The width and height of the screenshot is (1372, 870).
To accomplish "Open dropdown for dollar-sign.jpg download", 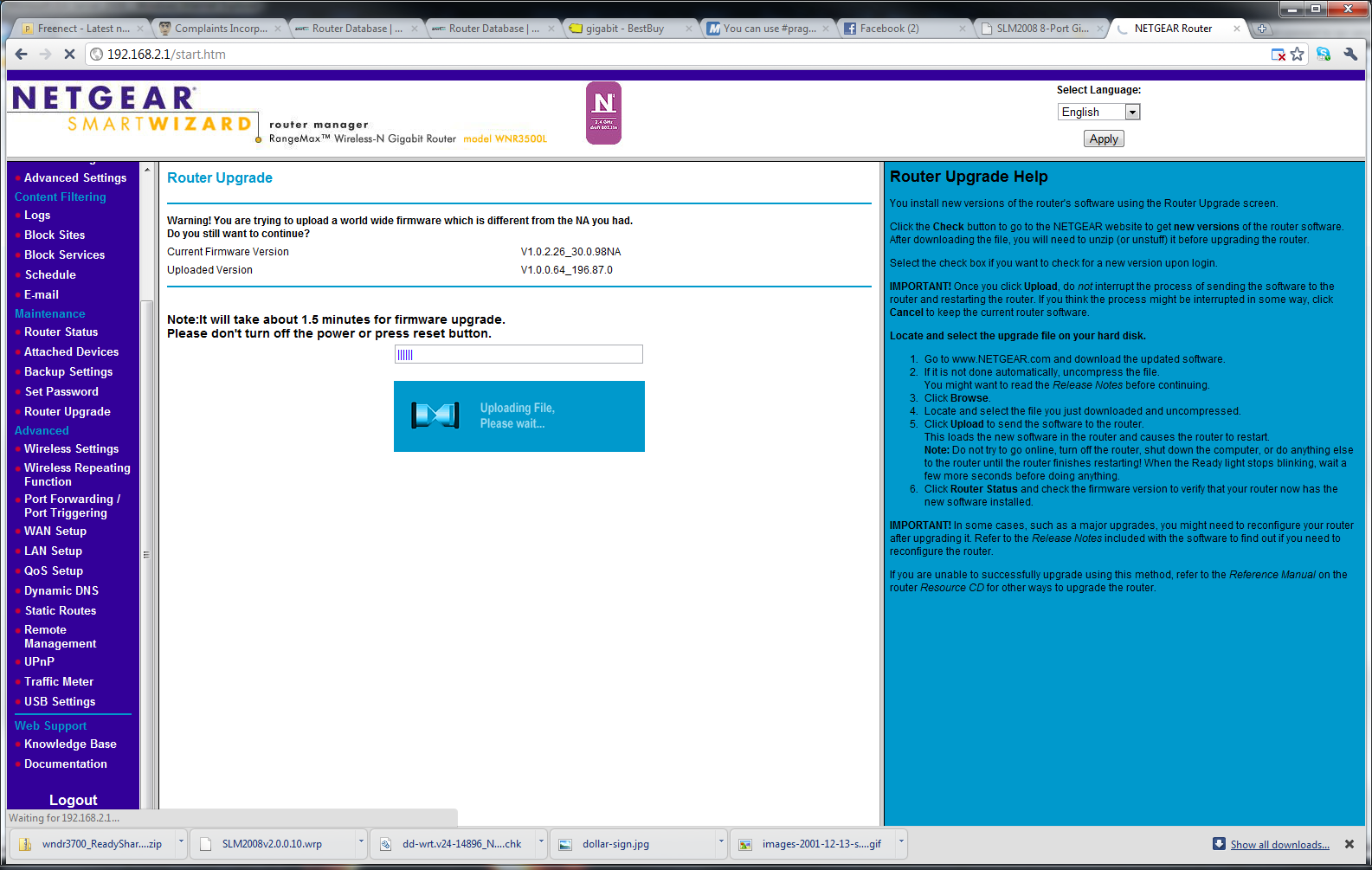I will (x=720, y=841).
